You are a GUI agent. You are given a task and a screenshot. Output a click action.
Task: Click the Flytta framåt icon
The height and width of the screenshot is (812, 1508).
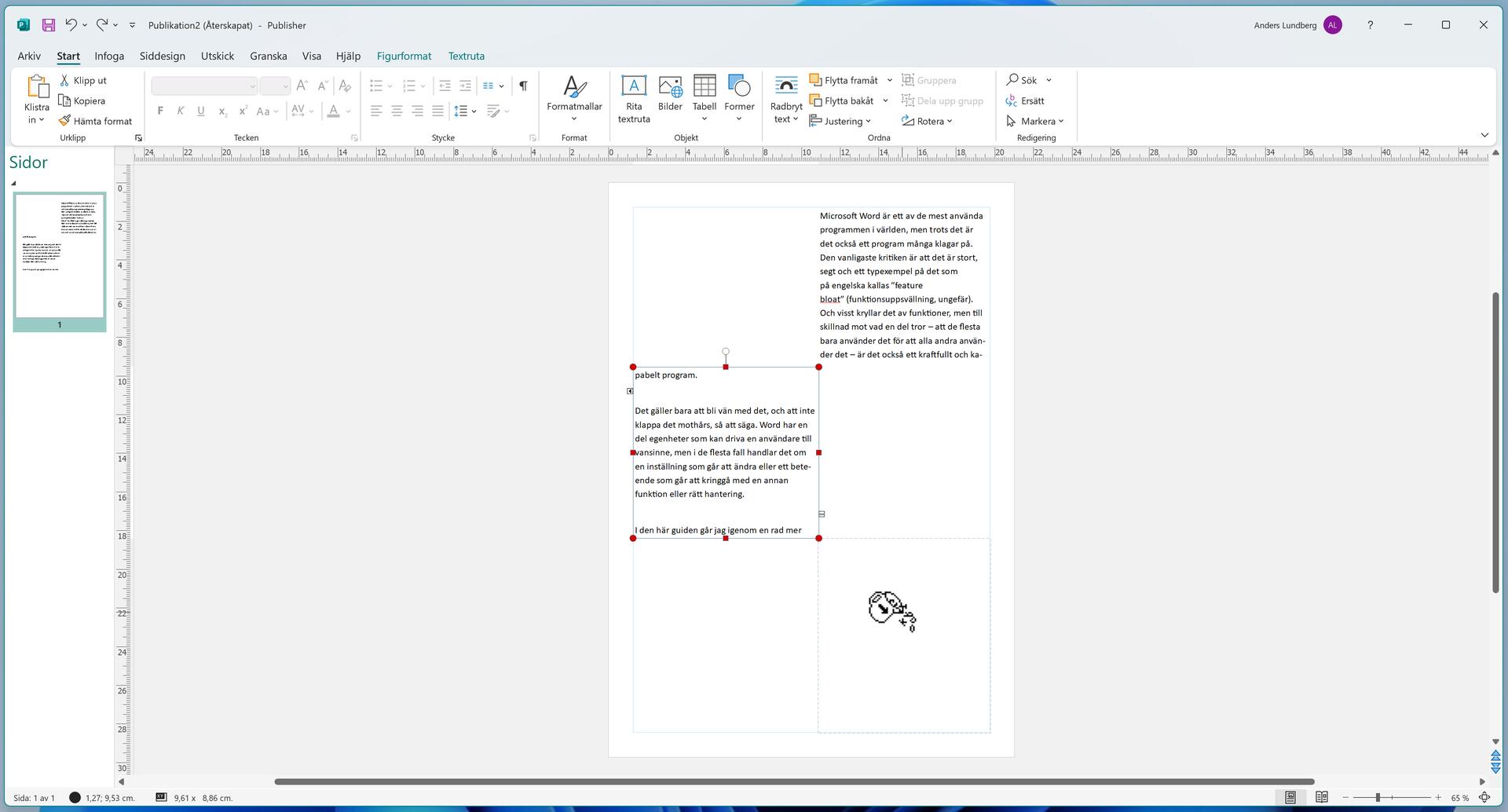pyautogui.click(x=817, y=79)
